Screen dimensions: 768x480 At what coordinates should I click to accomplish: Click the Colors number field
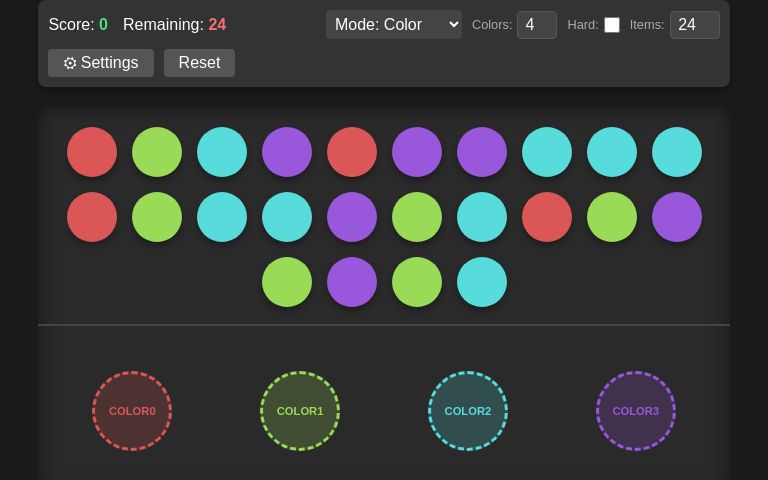[537, 24]
